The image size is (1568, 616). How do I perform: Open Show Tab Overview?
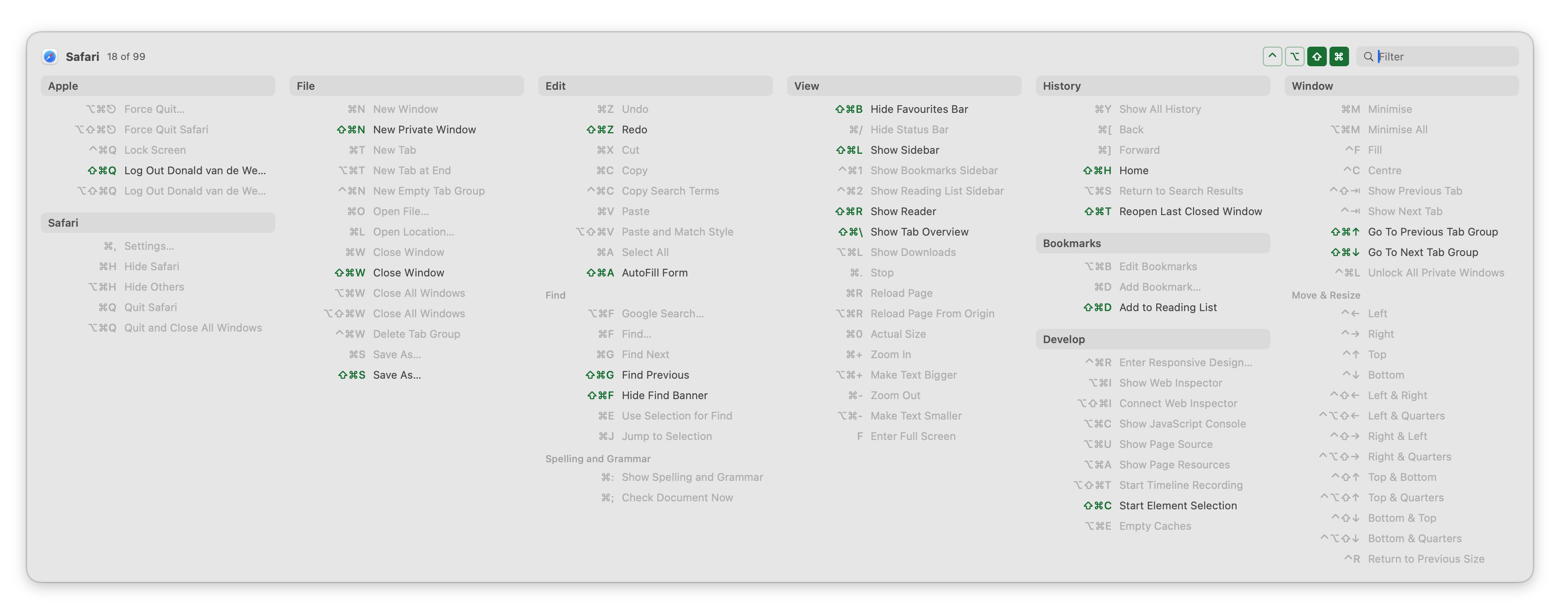pyautogui.click(x=904, y=232)
